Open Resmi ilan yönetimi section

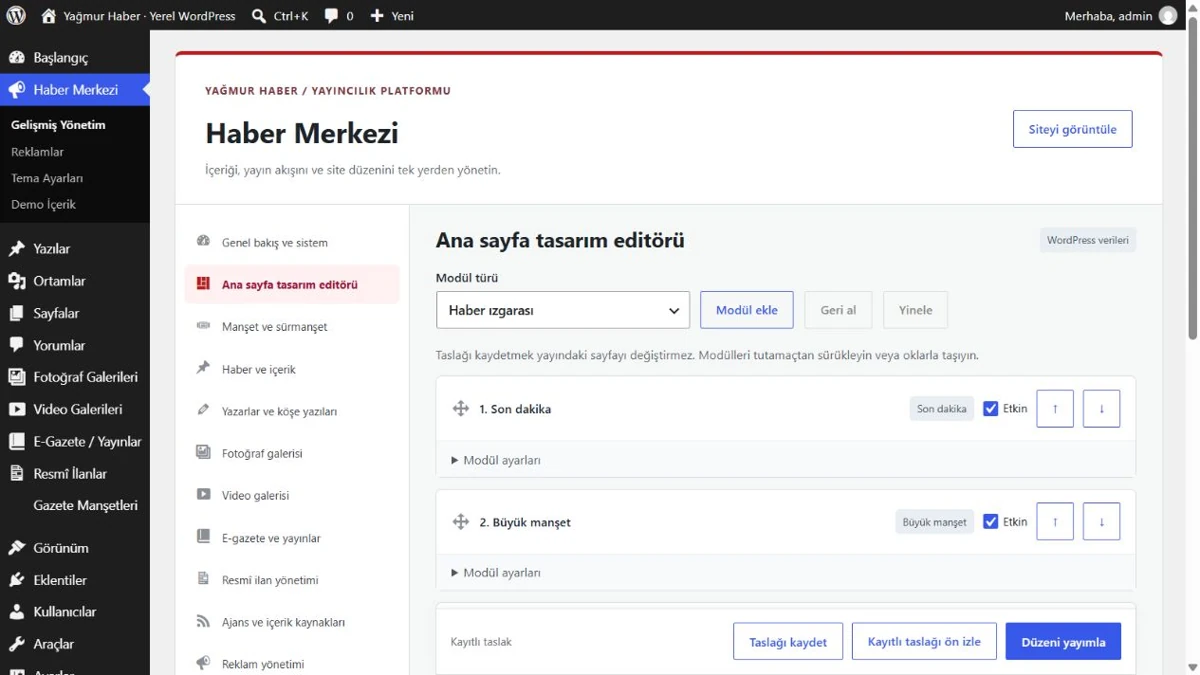(292, 580)
